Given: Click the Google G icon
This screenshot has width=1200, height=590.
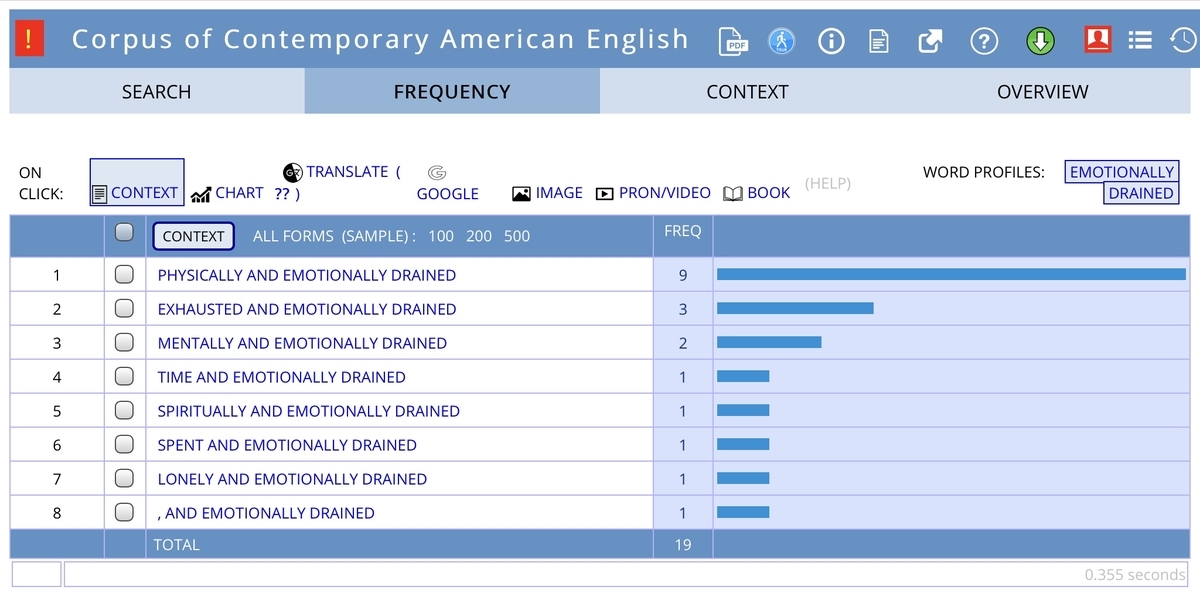Looking at the screenshot, I should click(437, 172).
